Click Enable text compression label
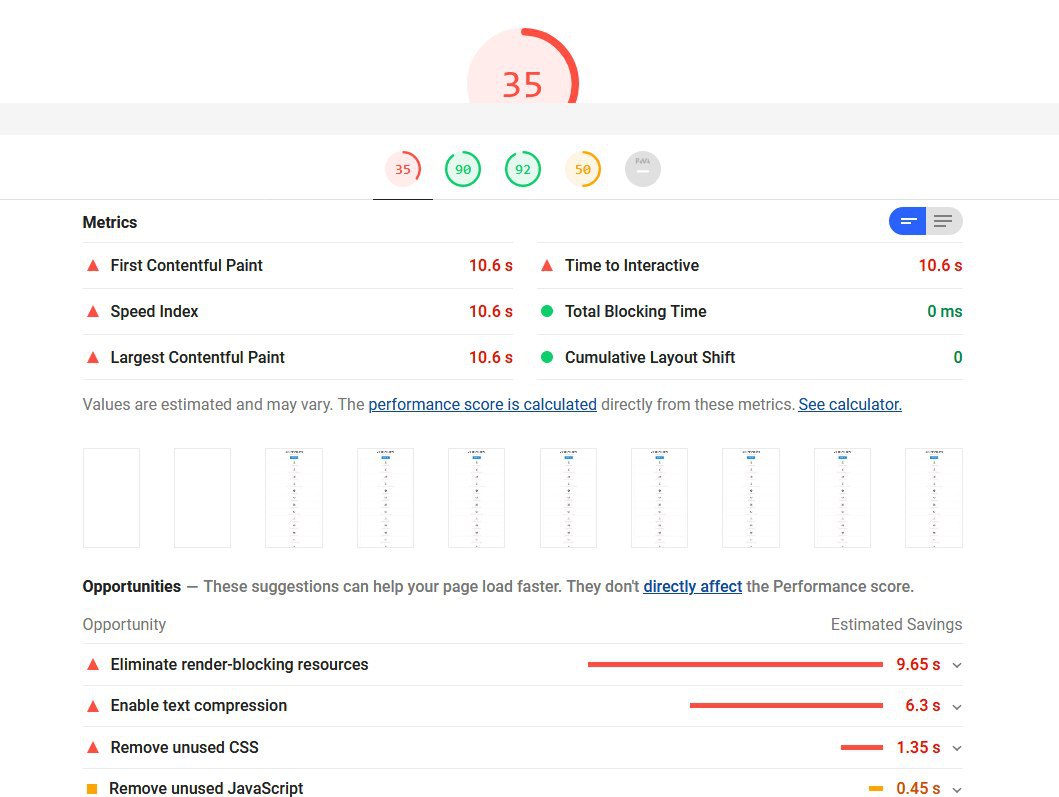The height and width of the screenshot is (797, 1059). [199, 706]
